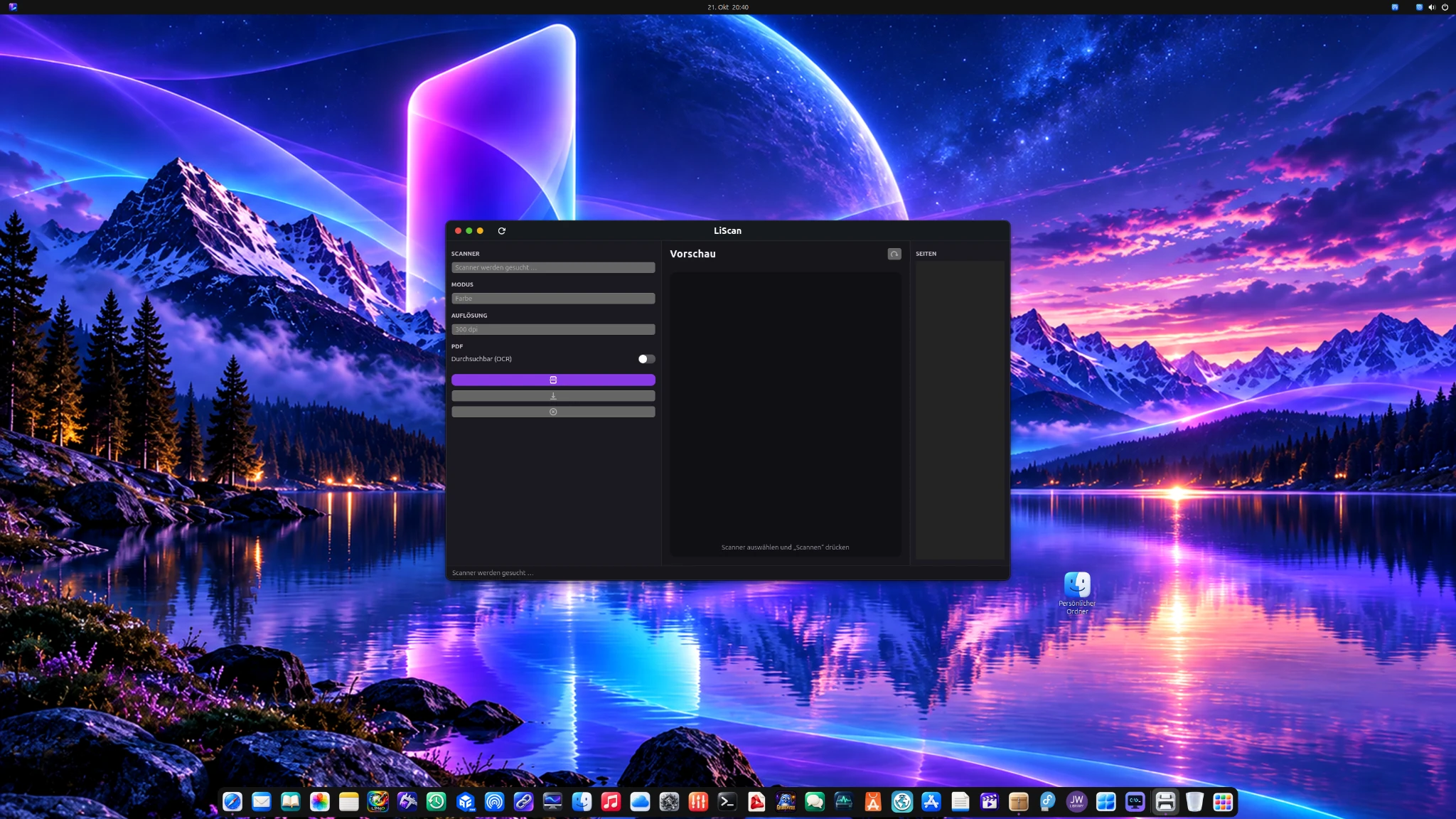Image resolution: width=1456 pixels, height=819 pixels.
Task: Open Persönlicher Ordner desktop icon
Action: (1077, 593)
